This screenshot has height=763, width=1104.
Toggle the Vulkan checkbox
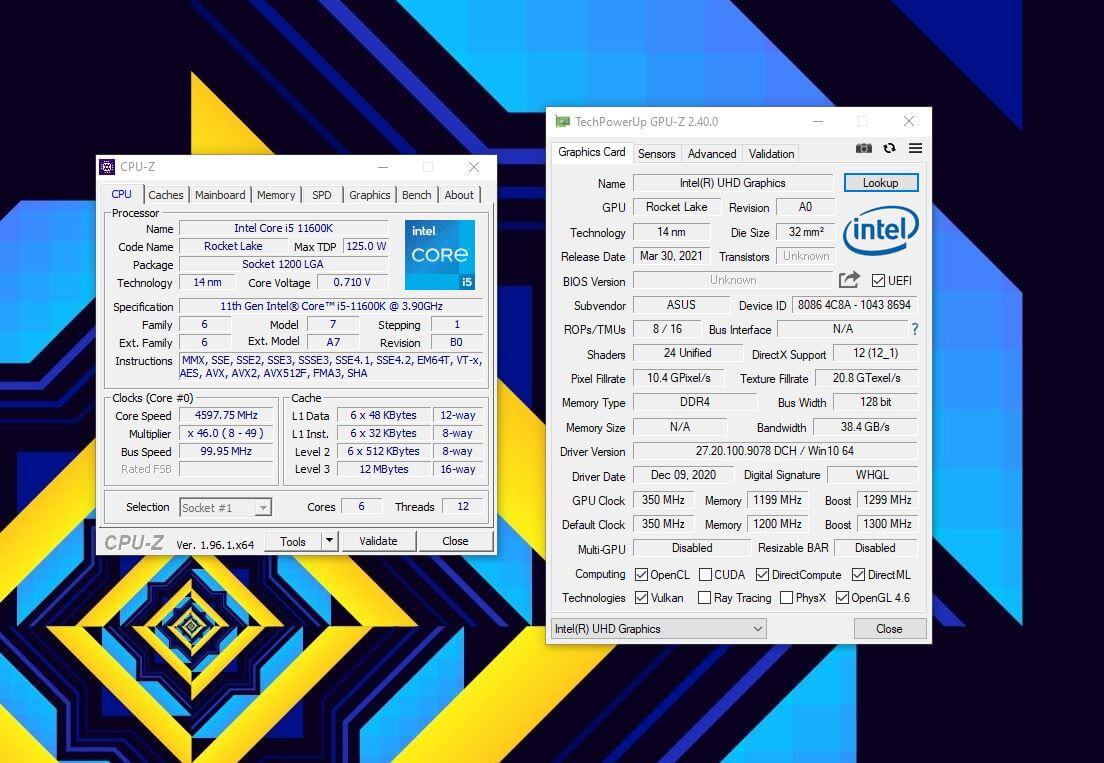641,598
